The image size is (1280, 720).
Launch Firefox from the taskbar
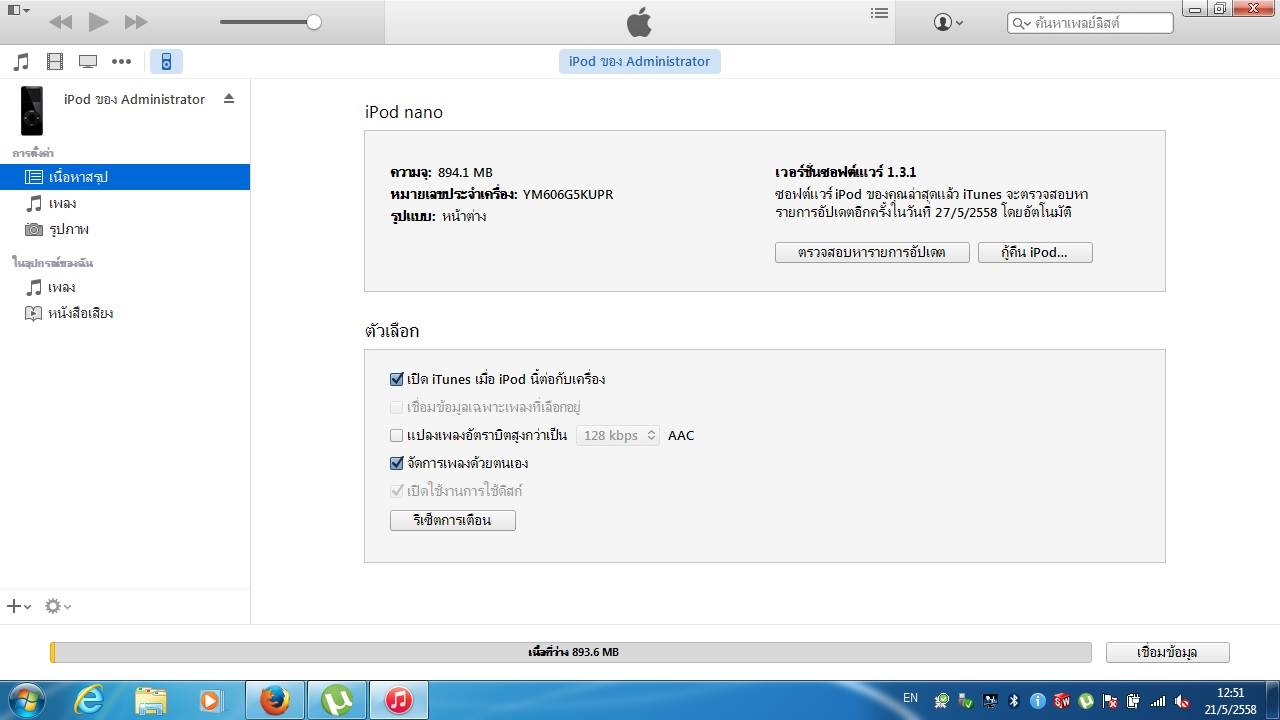point(275,700)
